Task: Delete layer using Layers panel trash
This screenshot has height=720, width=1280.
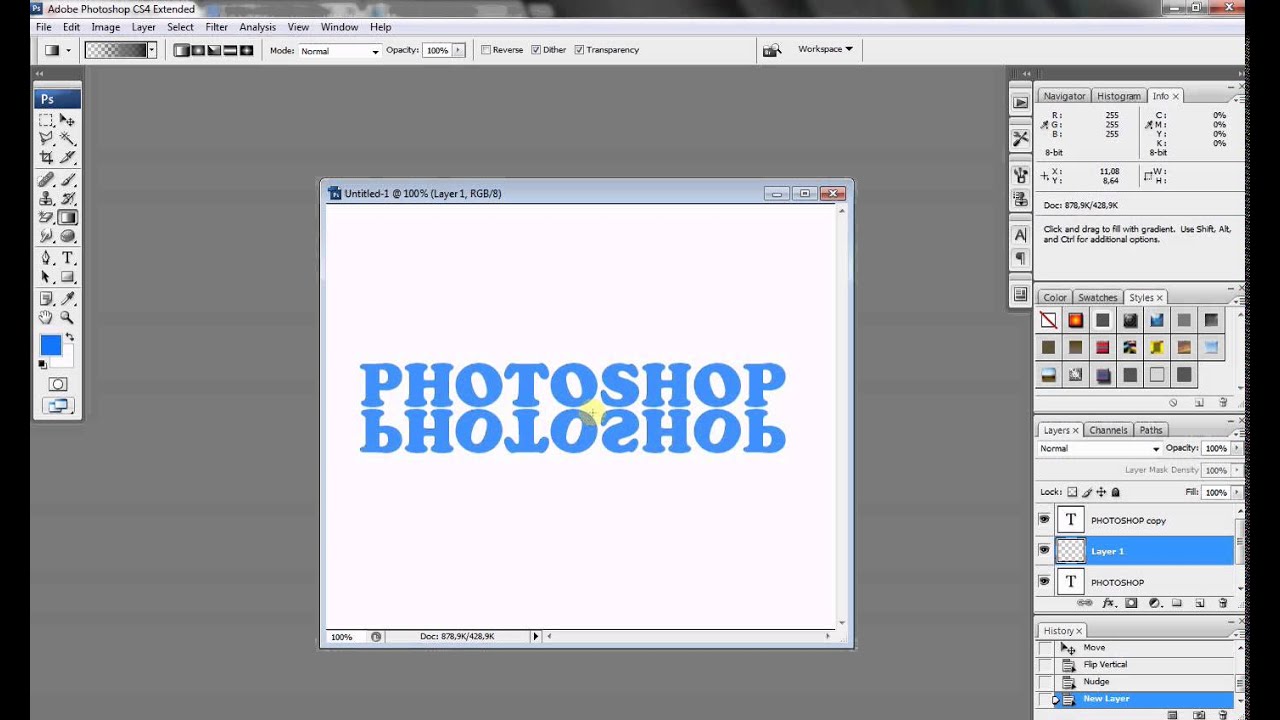Action: pyautogui.click(x=1223, y=603)
